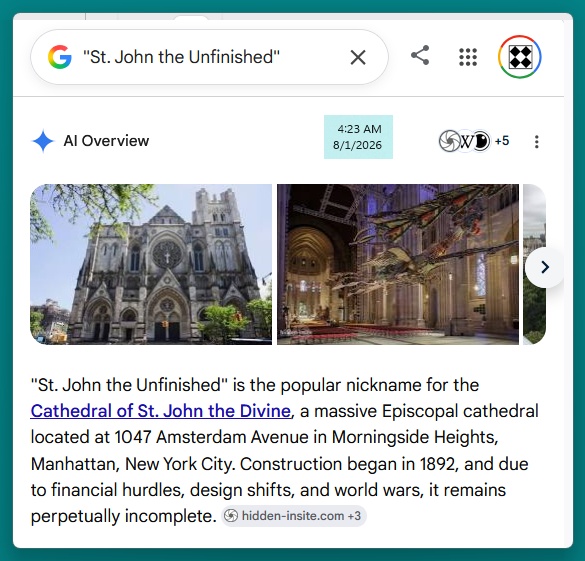Image resolution: width=585 pixels, height=561 pixels.
Task: Click the words 'perpetually incomplete.'
Action: [x=123, y=516]
